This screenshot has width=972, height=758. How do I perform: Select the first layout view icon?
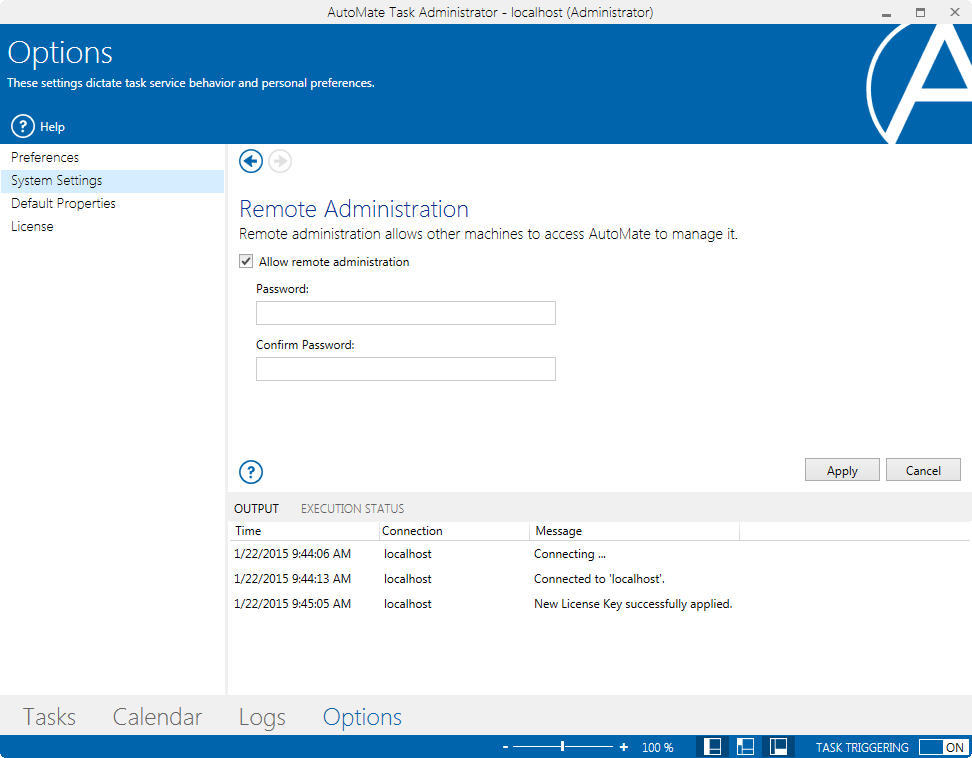pos(712,746)
